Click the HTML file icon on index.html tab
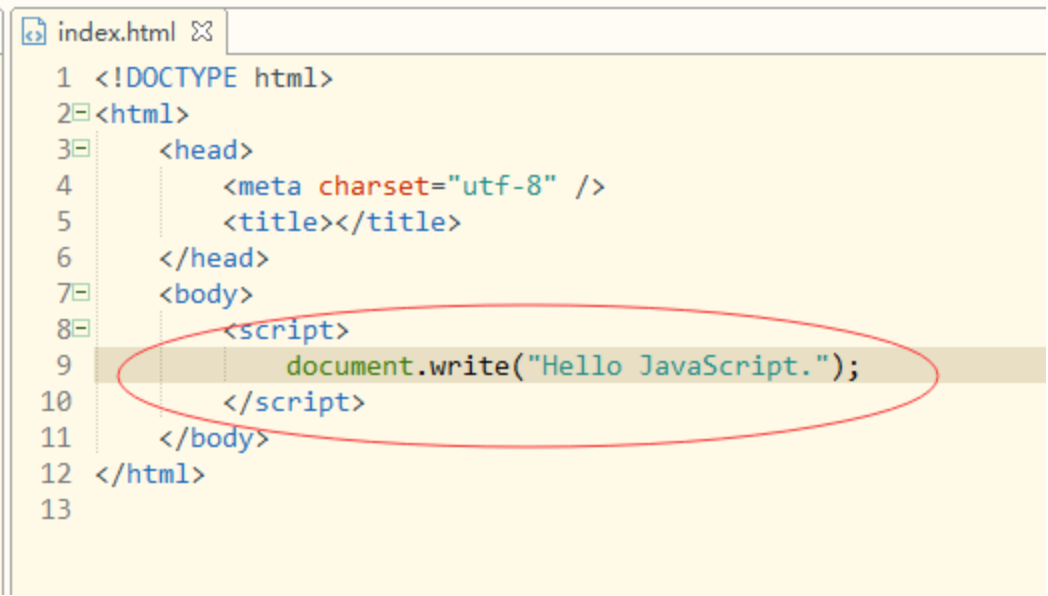Screen dimensions: 1048x596 tap(33, 32)
